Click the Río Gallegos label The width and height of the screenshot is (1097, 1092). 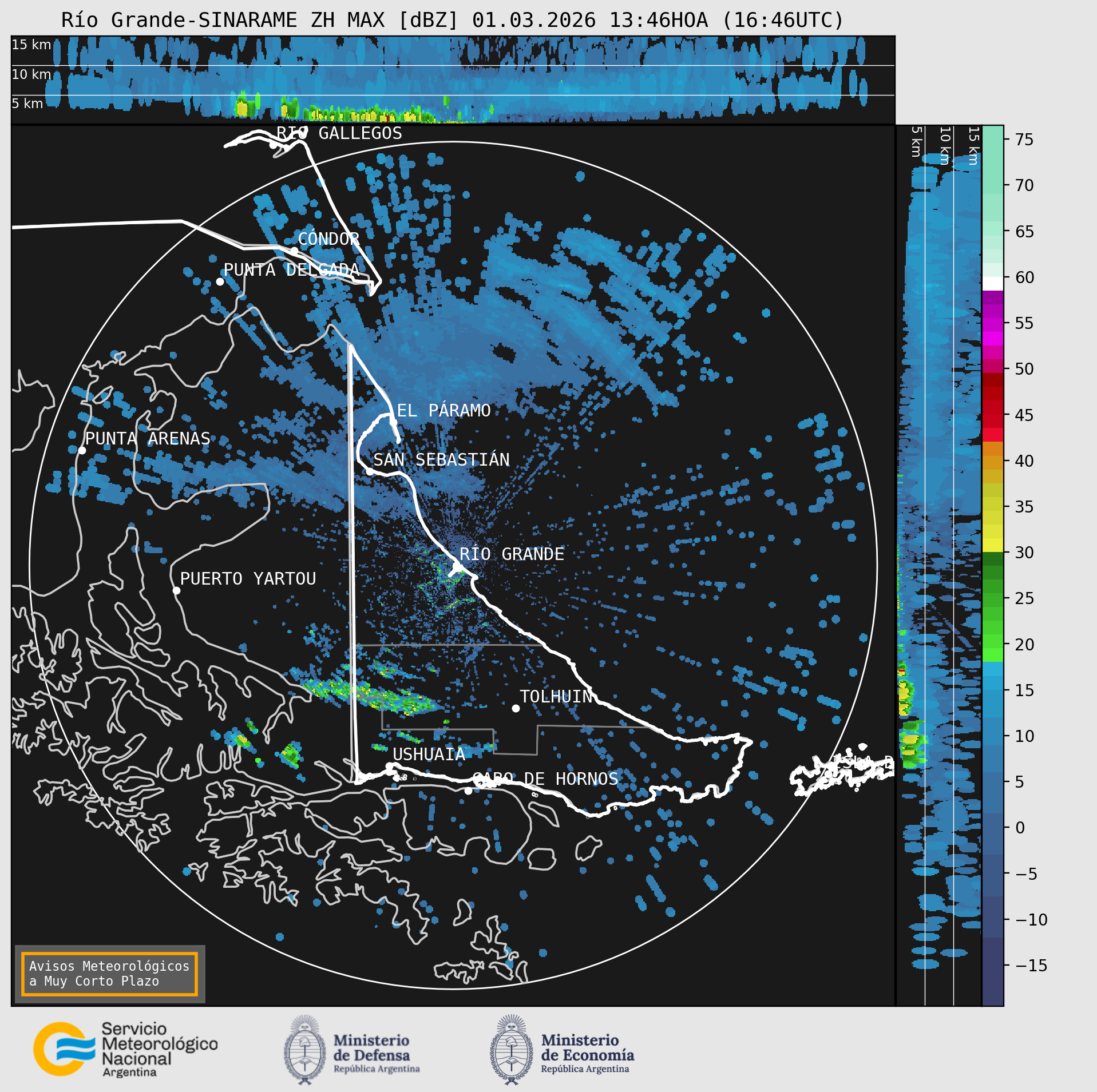click(339, 133)
